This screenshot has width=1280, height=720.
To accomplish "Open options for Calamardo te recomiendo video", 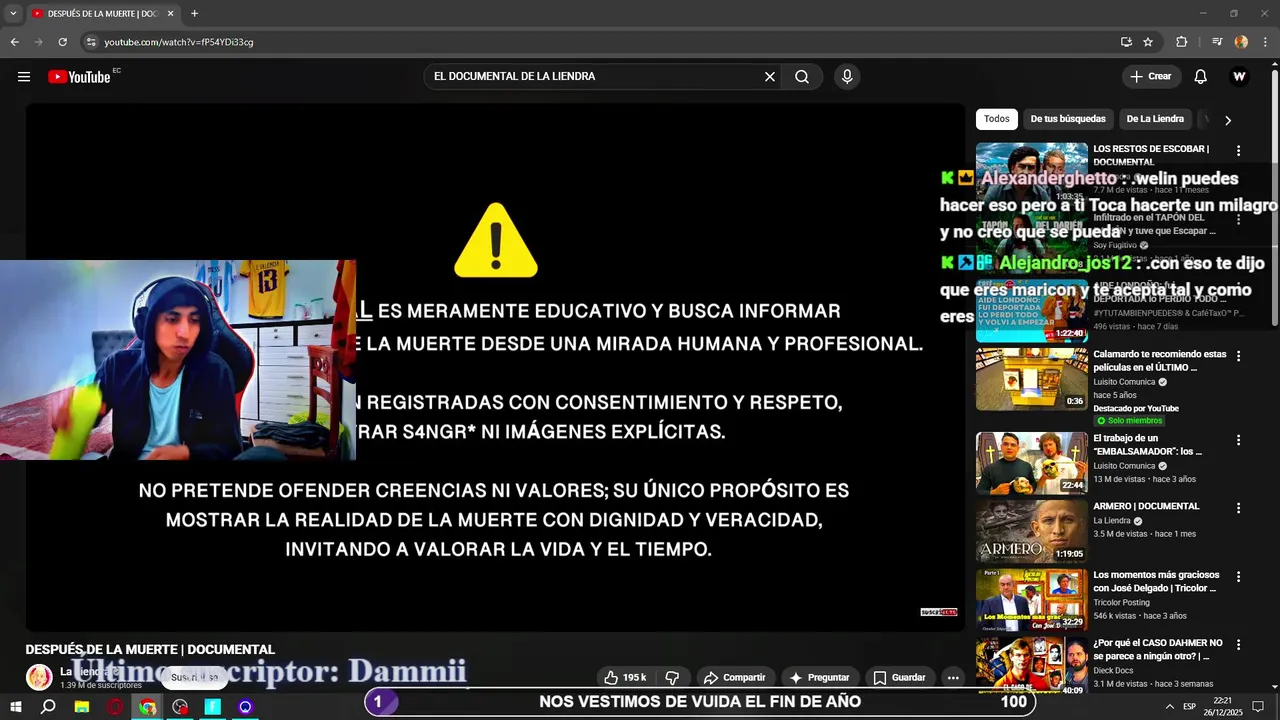I will point(1238,356).
